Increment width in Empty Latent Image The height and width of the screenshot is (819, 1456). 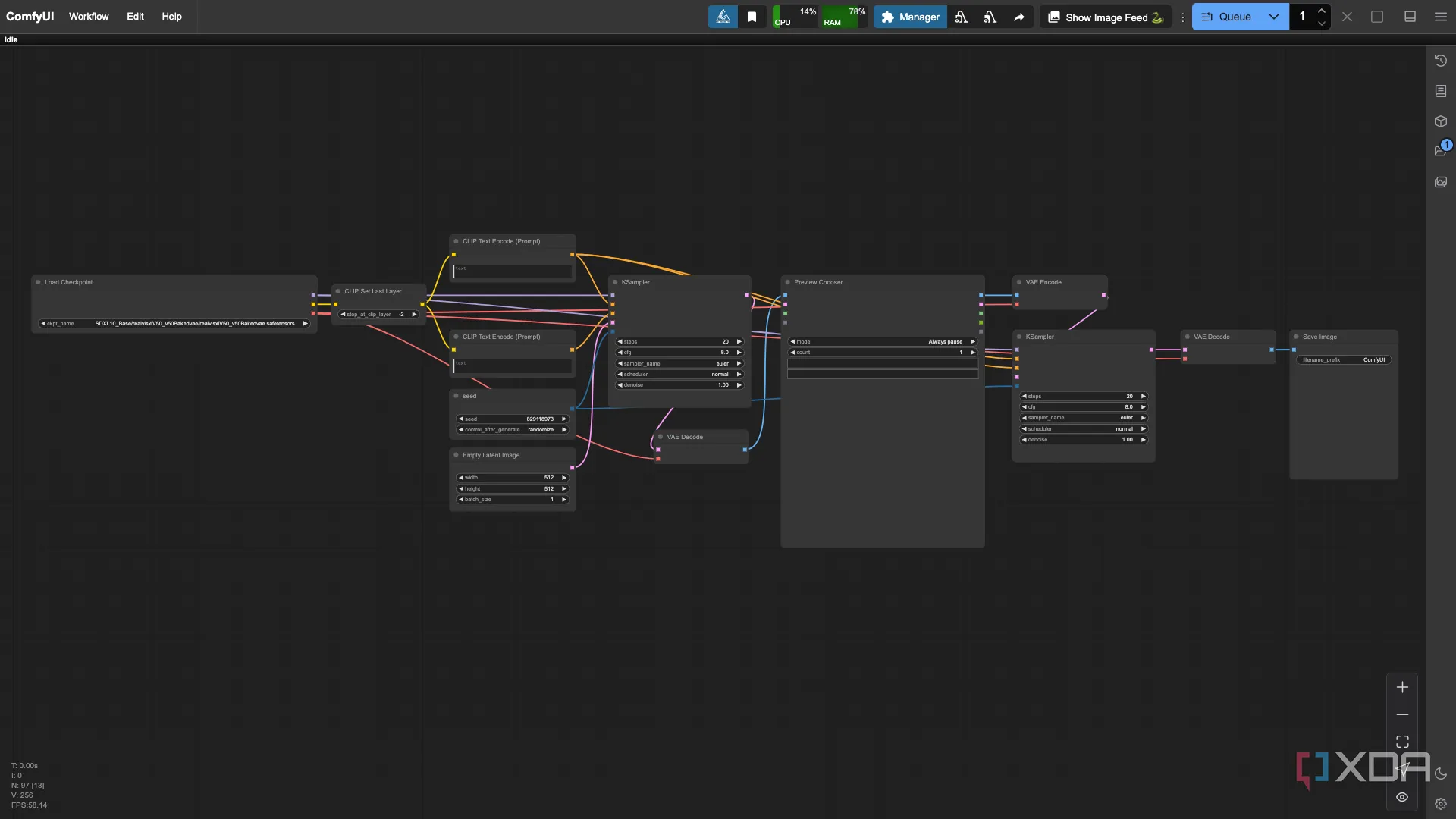564,478
